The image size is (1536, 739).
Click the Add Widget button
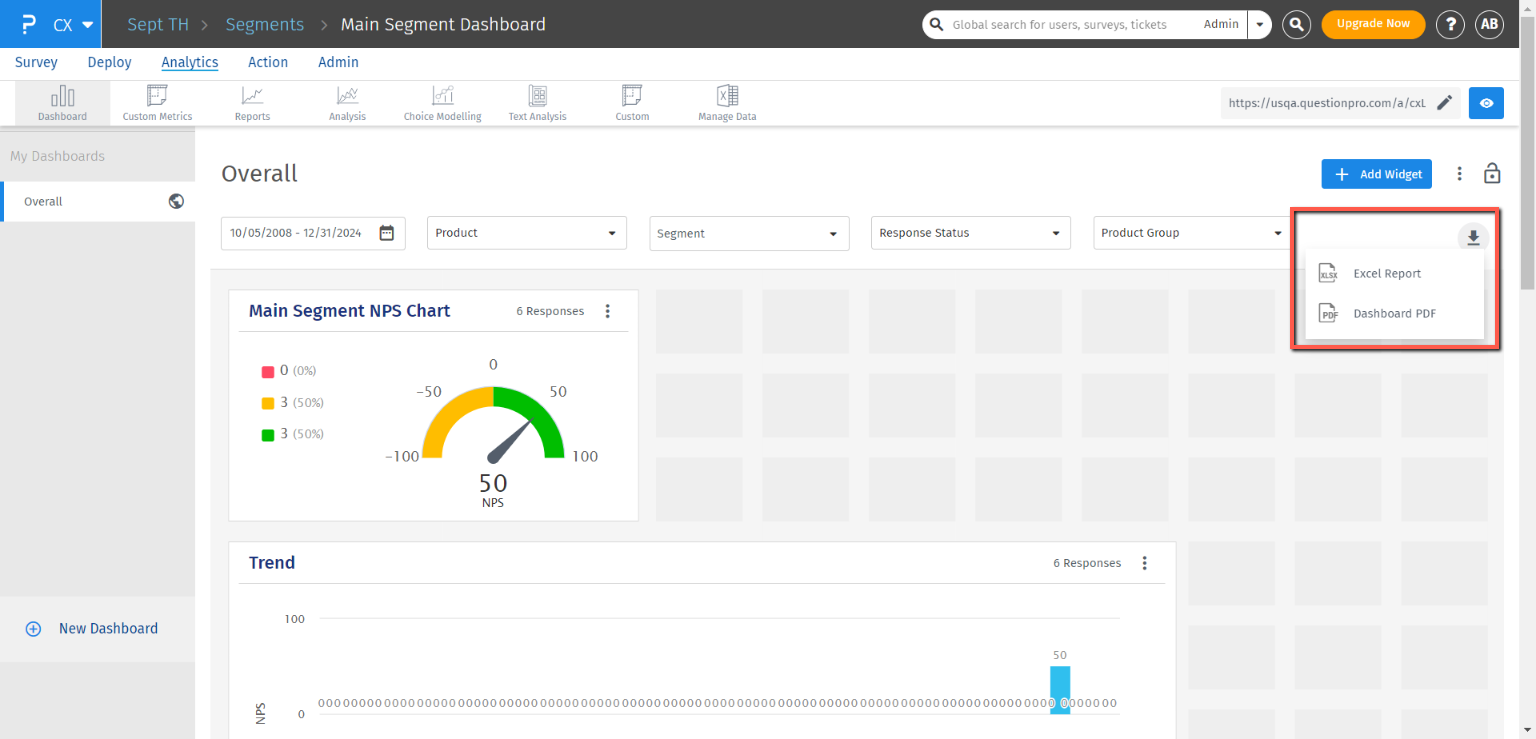pyautogui.click(x=1377, y=174)
